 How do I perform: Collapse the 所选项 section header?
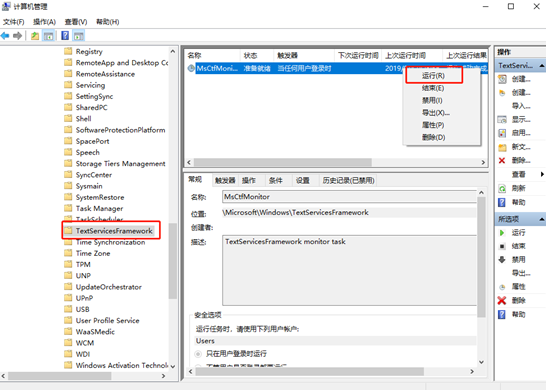(x=541, y=219)
